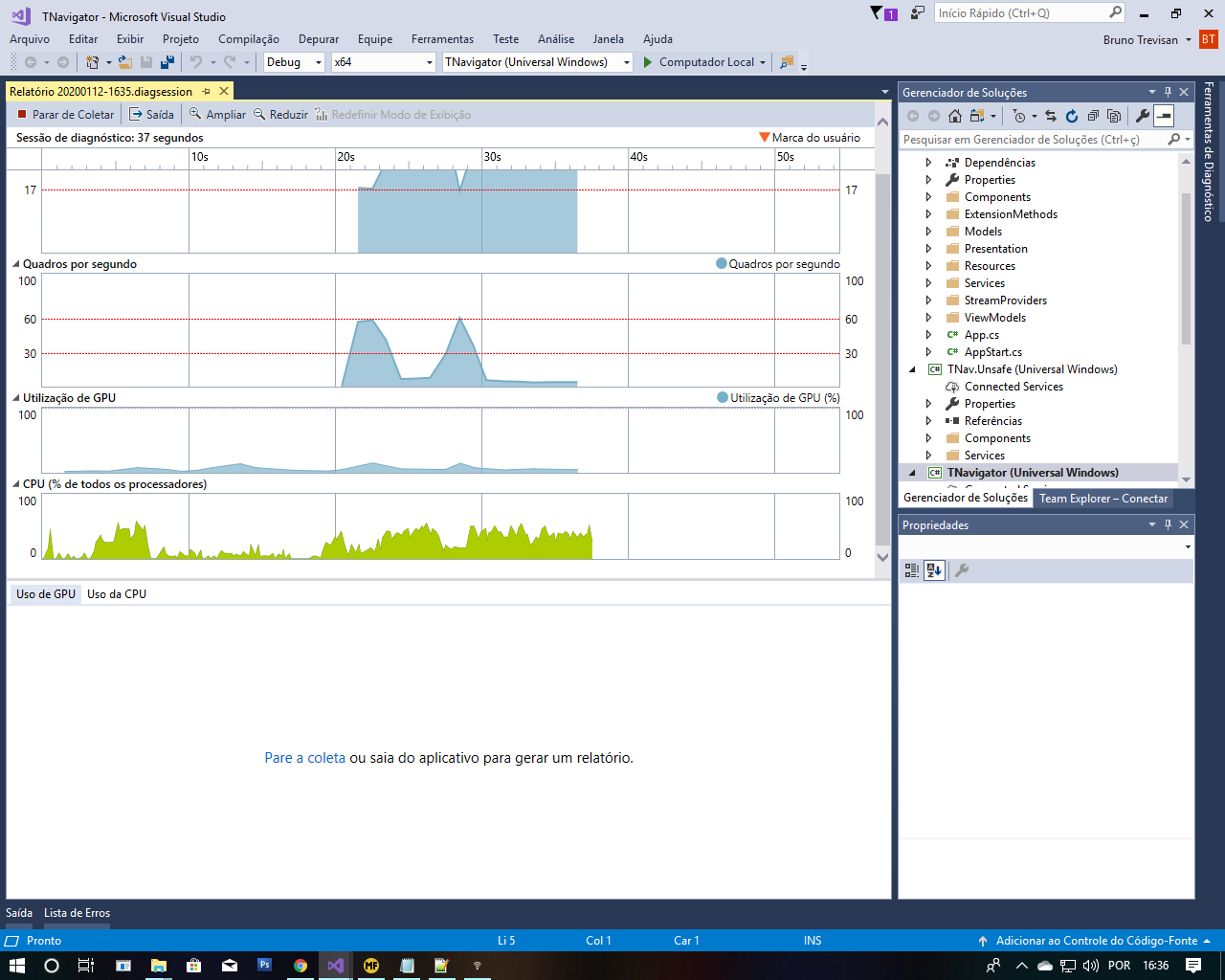The image size is (1225, 980).
Task: Toggle categorized view in the Propriedades panel
Action: tap(911, 570)
